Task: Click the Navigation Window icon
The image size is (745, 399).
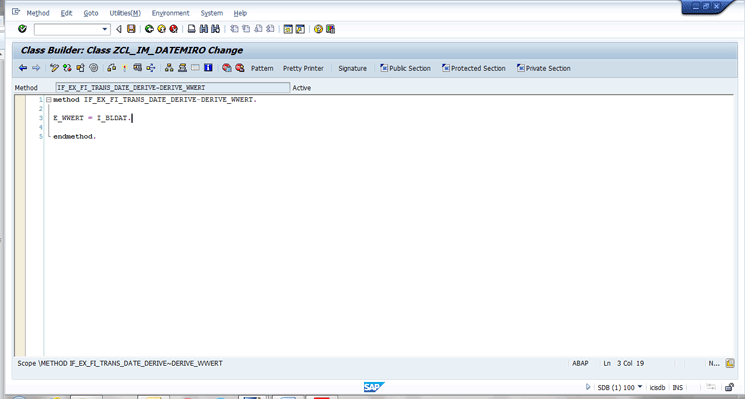Action: pyautogui.click(x=182, y=68)
